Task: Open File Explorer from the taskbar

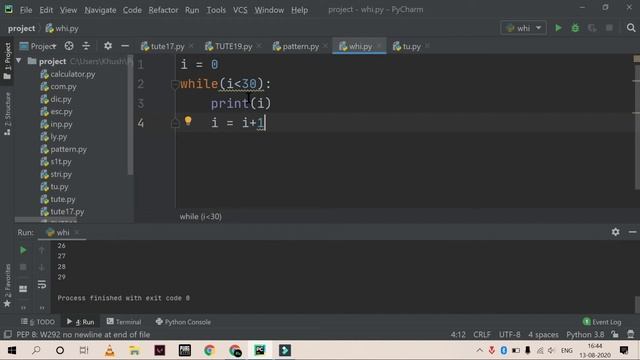Action: pos(134,350)
